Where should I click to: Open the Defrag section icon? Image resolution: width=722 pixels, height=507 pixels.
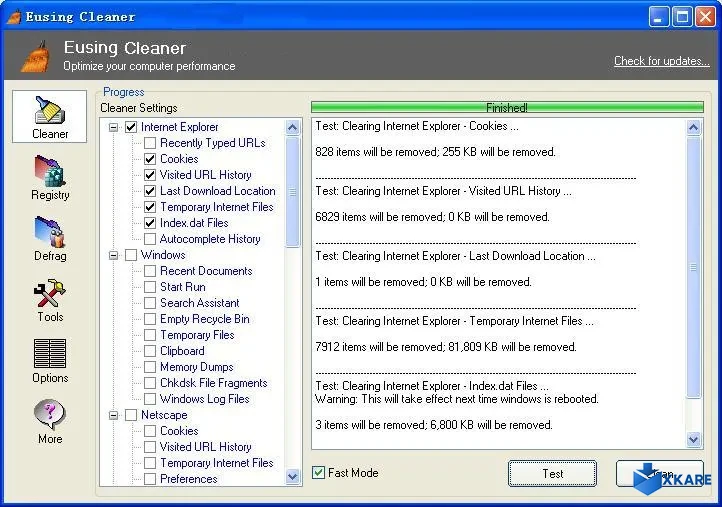[50, 232]
